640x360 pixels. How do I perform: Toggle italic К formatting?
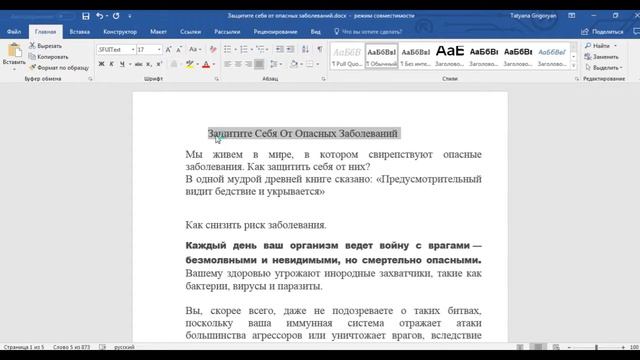point(111,64)
